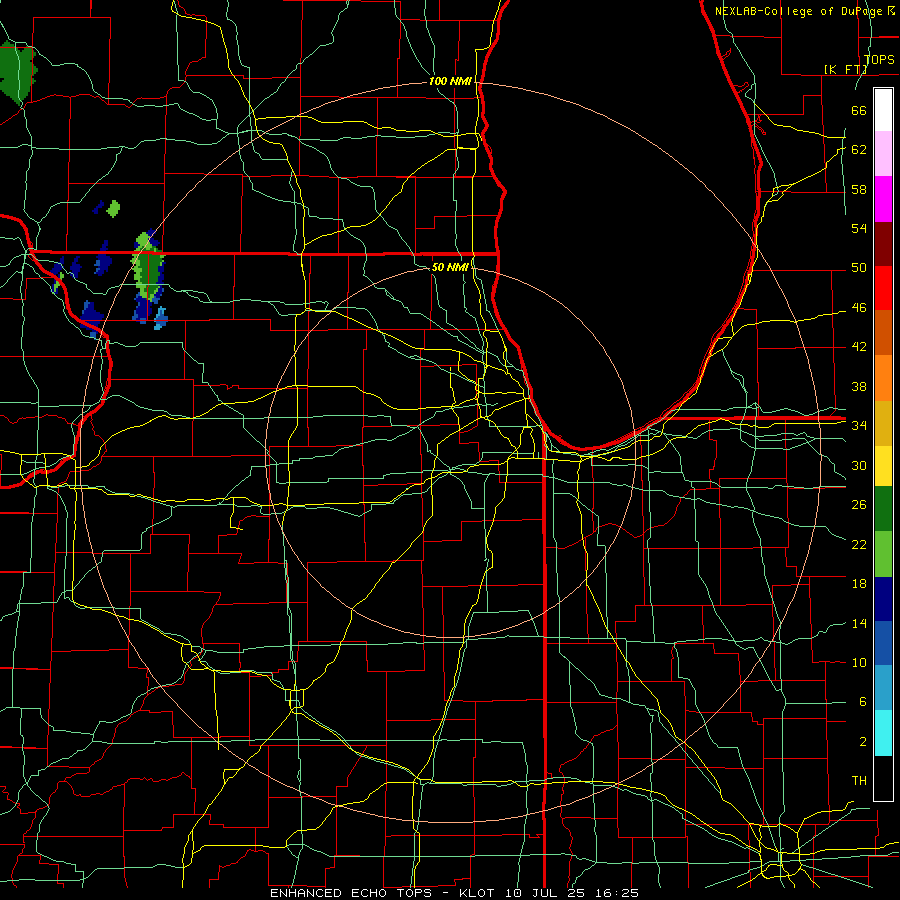Click the 58 legend value
The height and width of the screenshot is (900, 900).
(x=859, y=189)
